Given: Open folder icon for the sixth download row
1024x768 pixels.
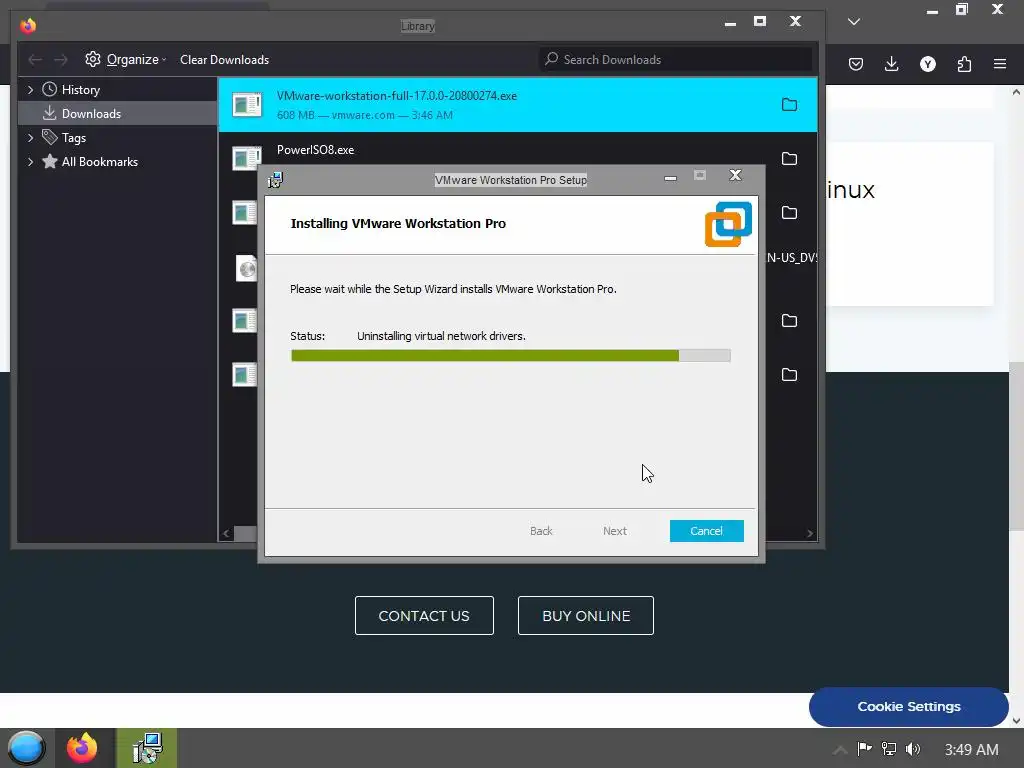Looking at the screenshot, I should [789, 375].
